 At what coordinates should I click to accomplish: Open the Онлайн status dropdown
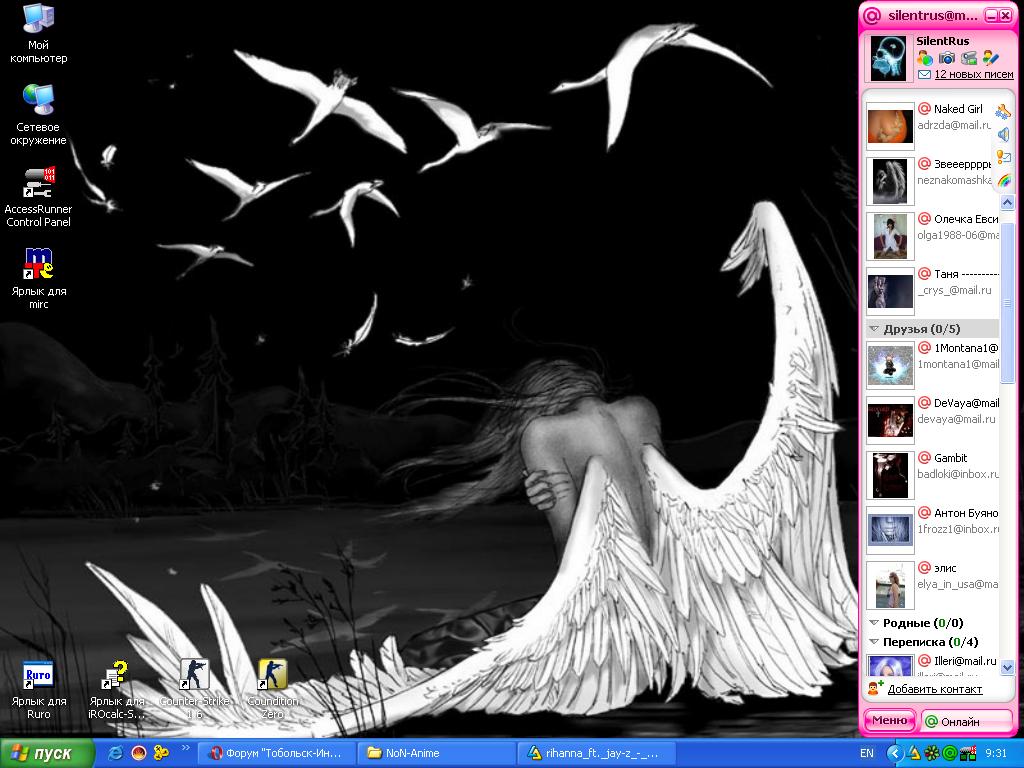[x=967, y=721]
